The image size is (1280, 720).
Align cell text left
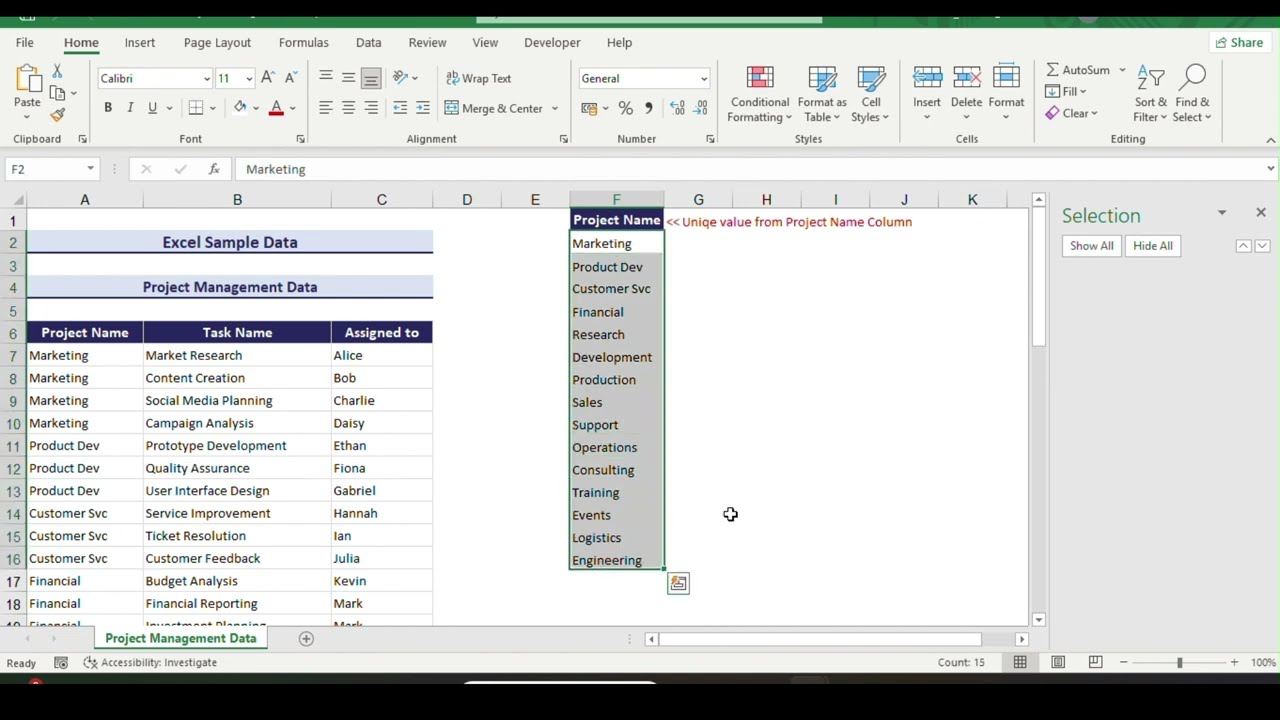[325, 108]
